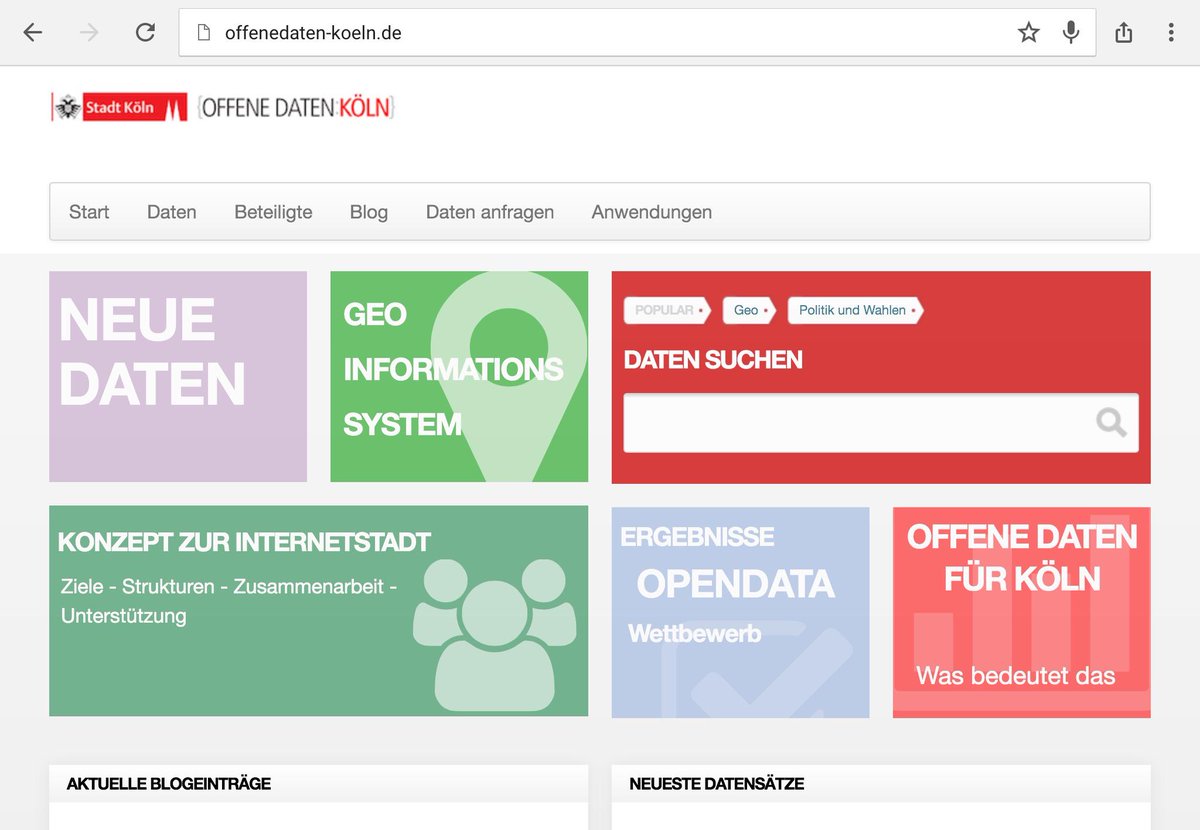Click the Offene Daten Köln logo

pos(296,107)
